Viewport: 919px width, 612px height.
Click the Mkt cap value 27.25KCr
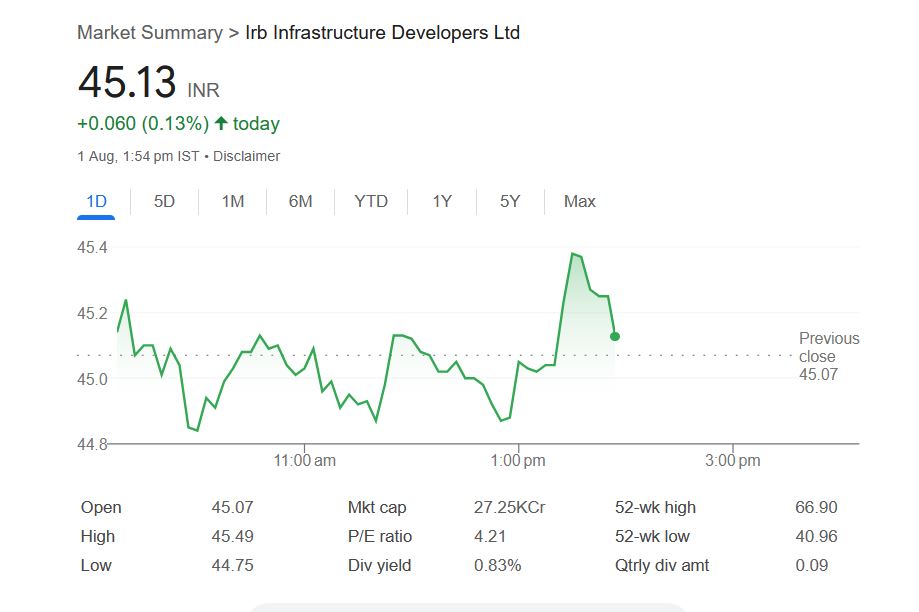(509, 507)
